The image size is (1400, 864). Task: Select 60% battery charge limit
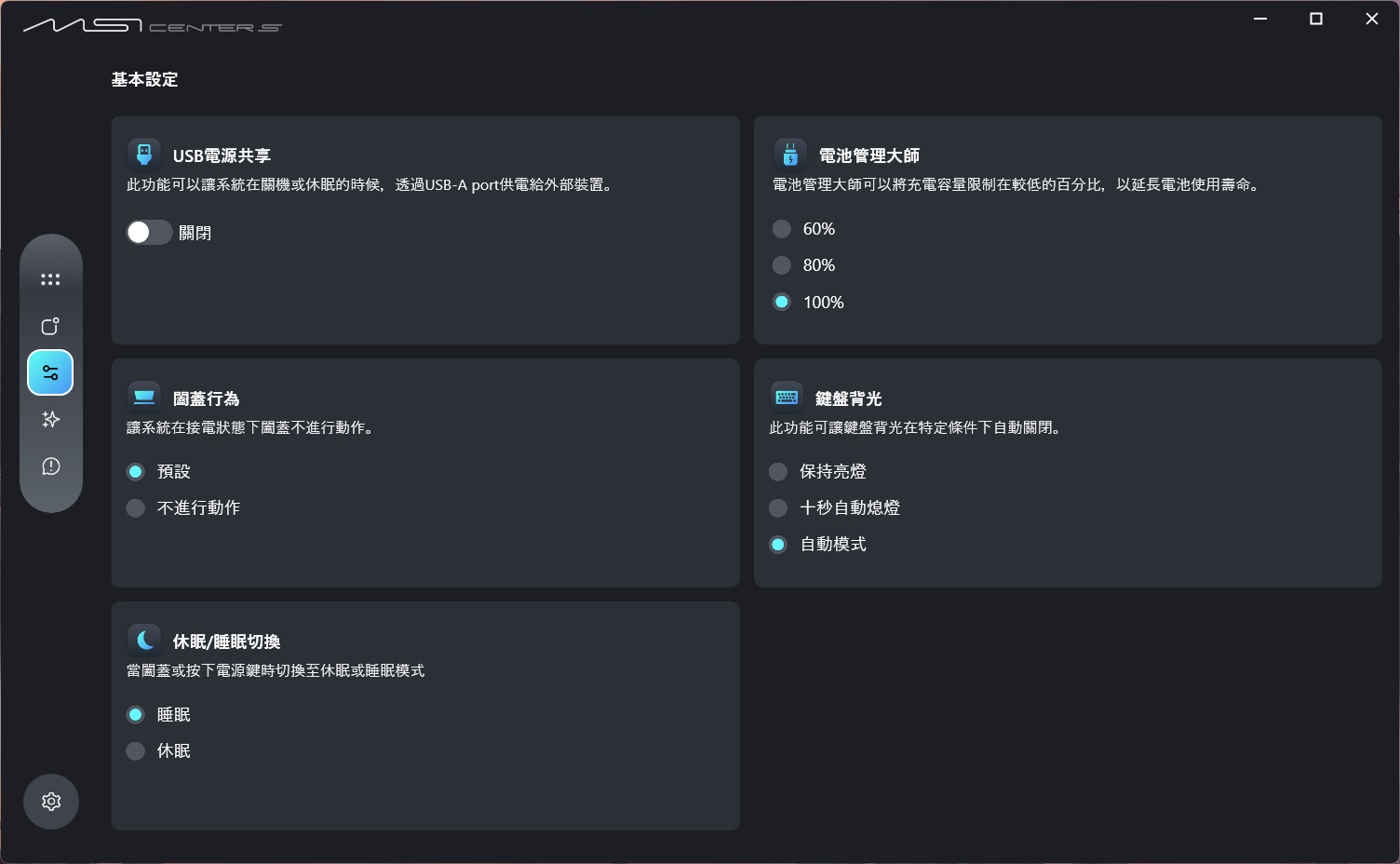(781, 228)
